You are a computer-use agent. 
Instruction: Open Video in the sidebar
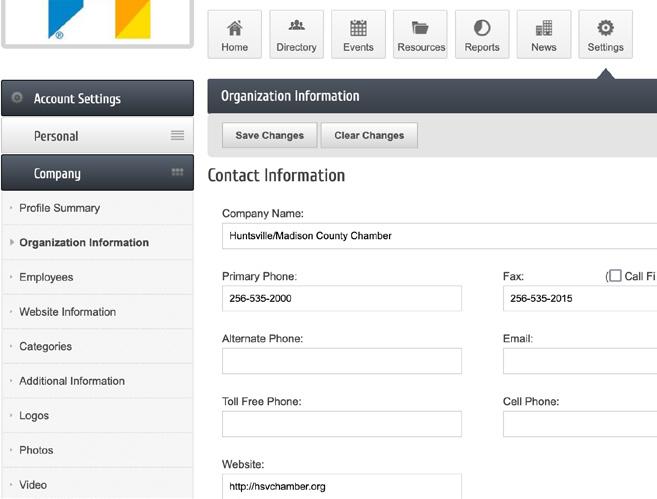[x=97, y=485]
